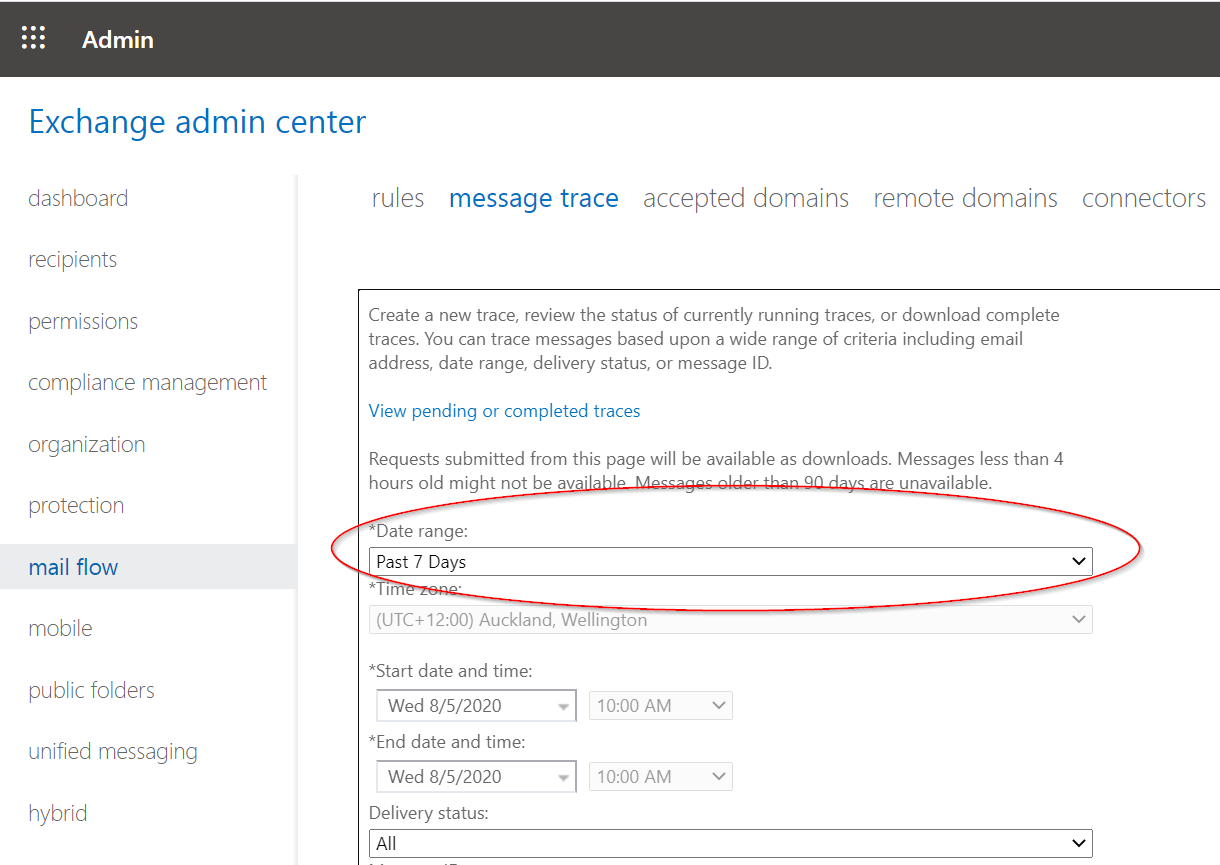
Task: Open the Start date picker dropdown
Action: tap(564, 706)
